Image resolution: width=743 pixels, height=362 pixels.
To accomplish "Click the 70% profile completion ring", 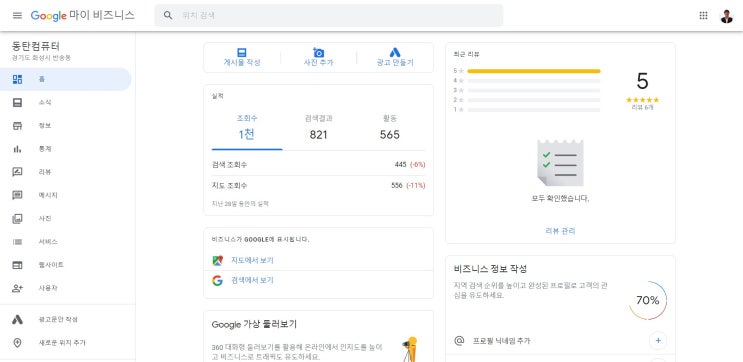I will click(648, 300).
